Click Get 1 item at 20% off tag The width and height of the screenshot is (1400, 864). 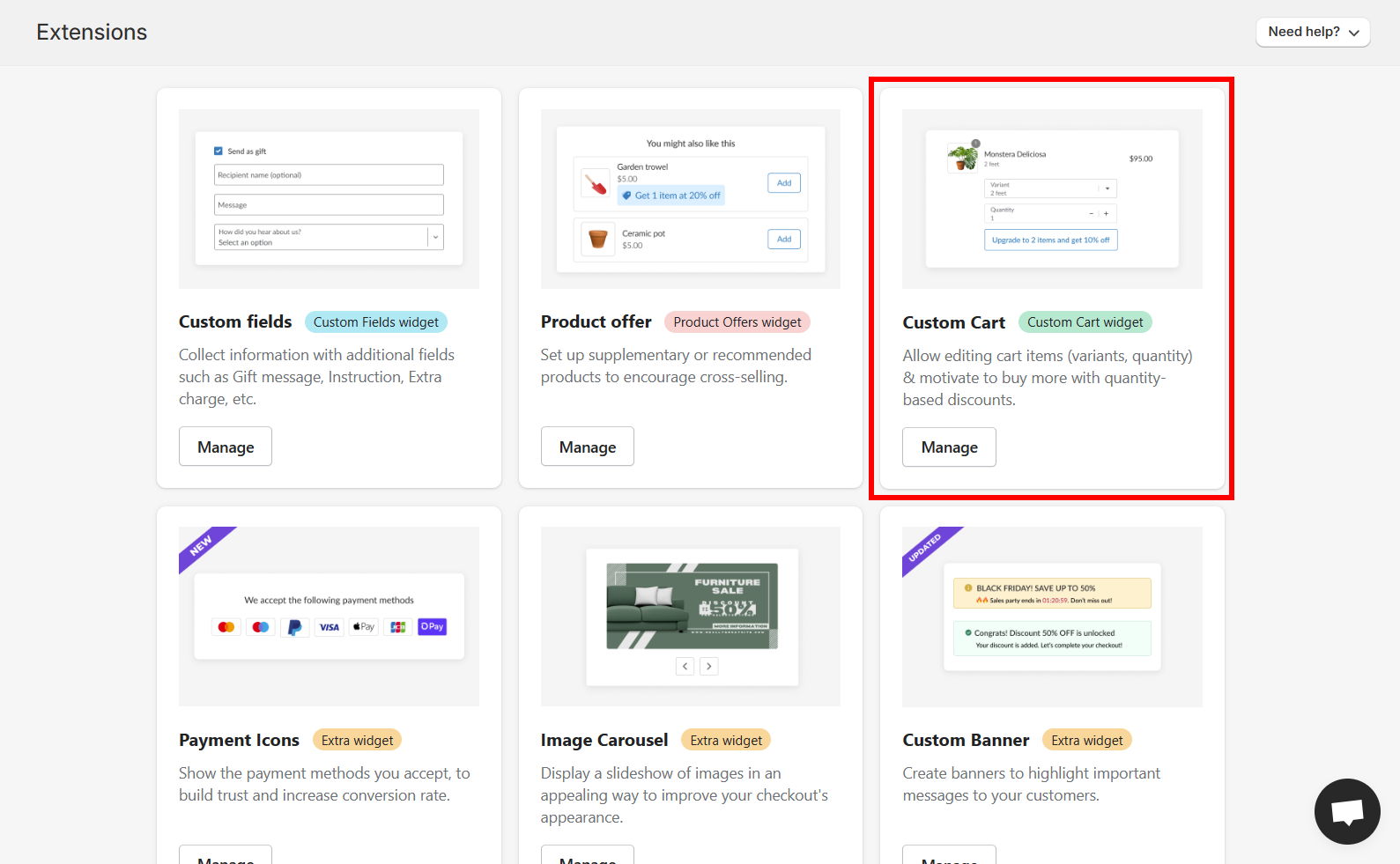coord(671,196)
